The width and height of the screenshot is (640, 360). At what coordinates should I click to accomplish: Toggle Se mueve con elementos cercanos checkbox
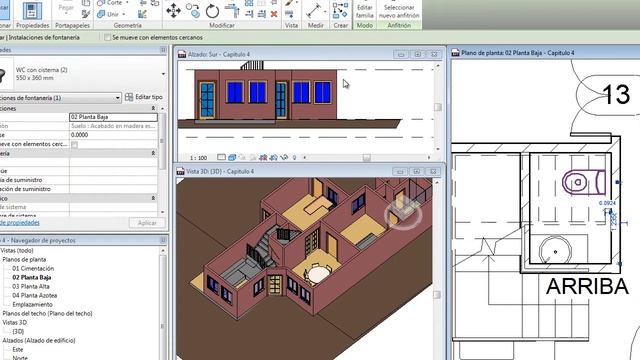(x=107, y=38)
